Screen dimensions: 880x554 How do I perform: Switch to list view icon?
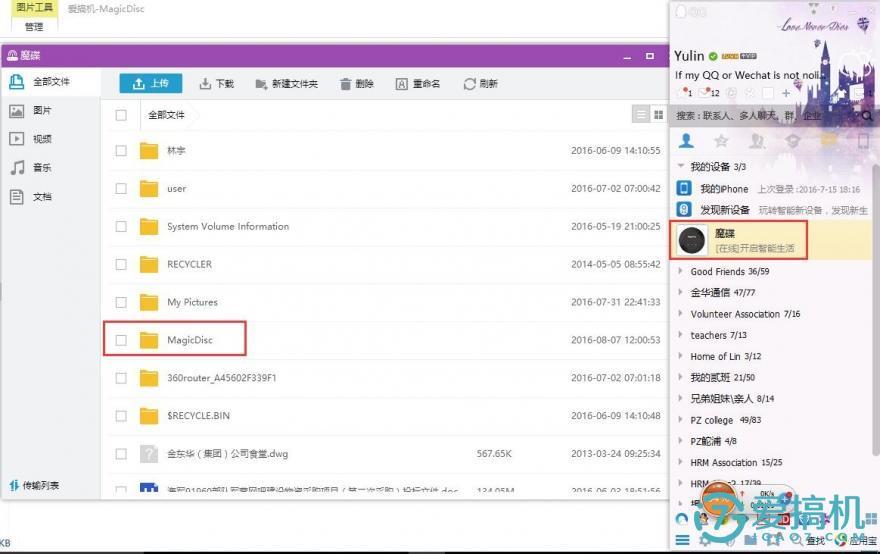click(640, 115)
